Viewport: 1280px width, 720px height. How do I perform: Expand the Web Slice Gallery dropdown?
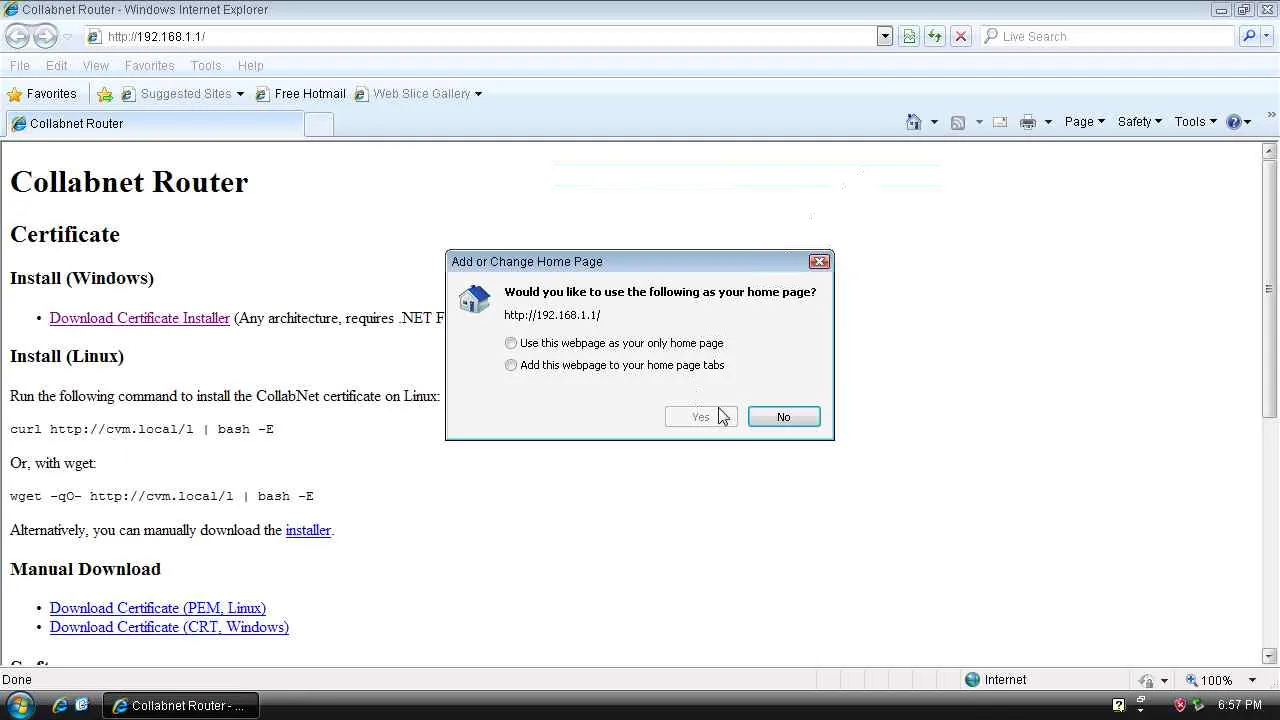click(x=478, y=94)
